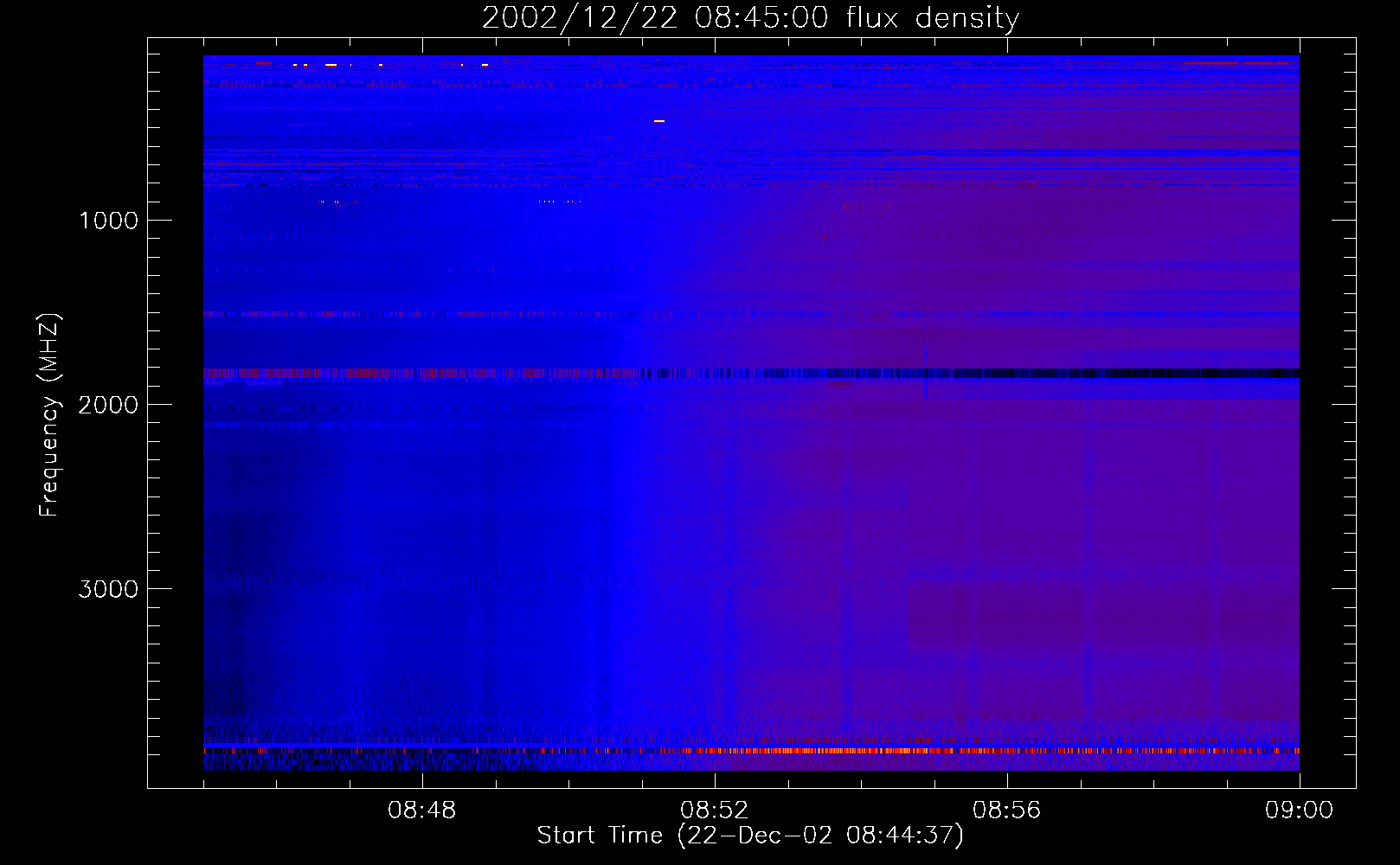Click the plot title '2002/12/22 08:45:00 flux density'
The width and height of the screenshot is (1400, 865).
pyautogui.click(x=750, y=18)
